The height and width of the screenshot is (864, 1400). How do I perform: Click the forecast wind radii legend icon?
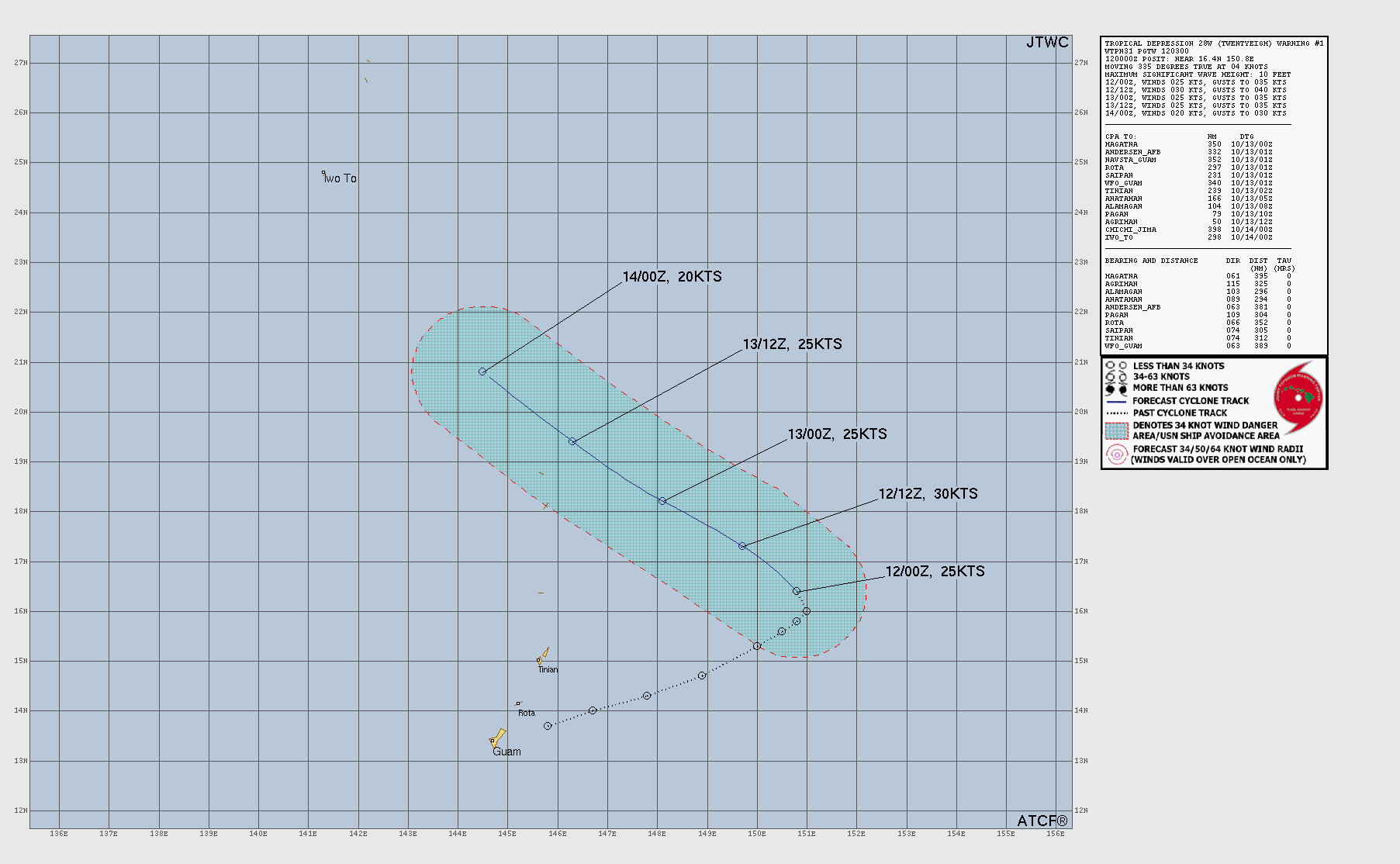point(1116,454)
